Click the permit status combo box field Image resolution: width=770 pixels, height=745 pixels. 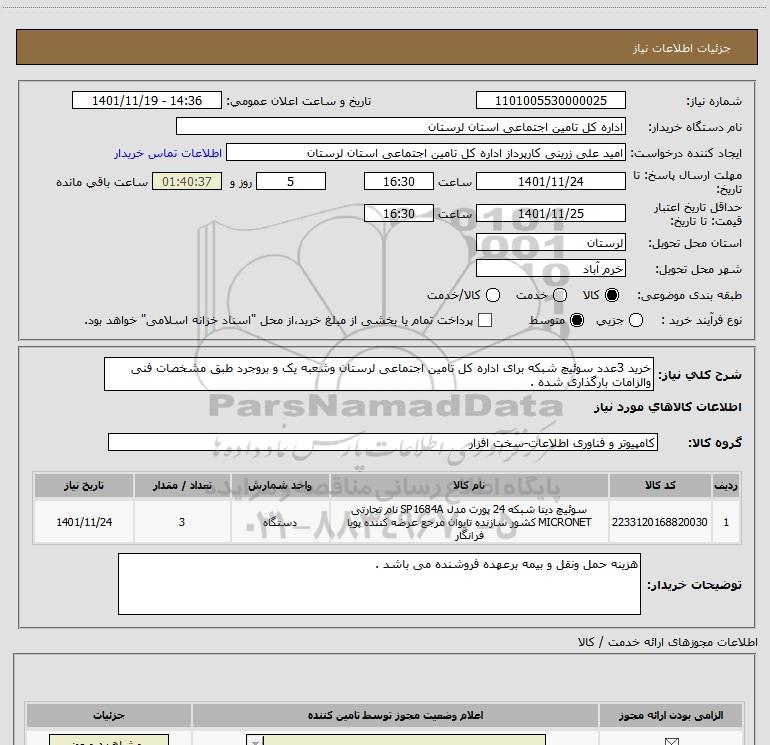point(396,740)
